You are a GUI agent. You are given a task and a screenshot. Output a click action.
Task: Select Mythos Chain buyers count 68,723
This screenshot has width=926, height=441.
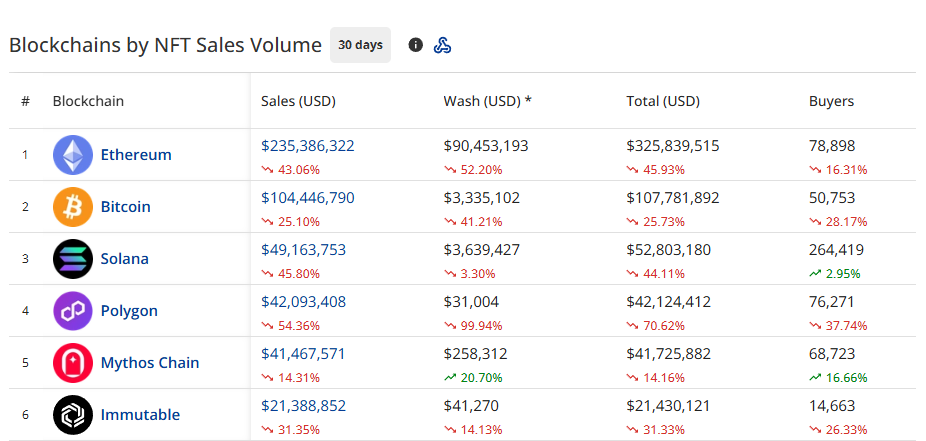(x=832, y=354)
